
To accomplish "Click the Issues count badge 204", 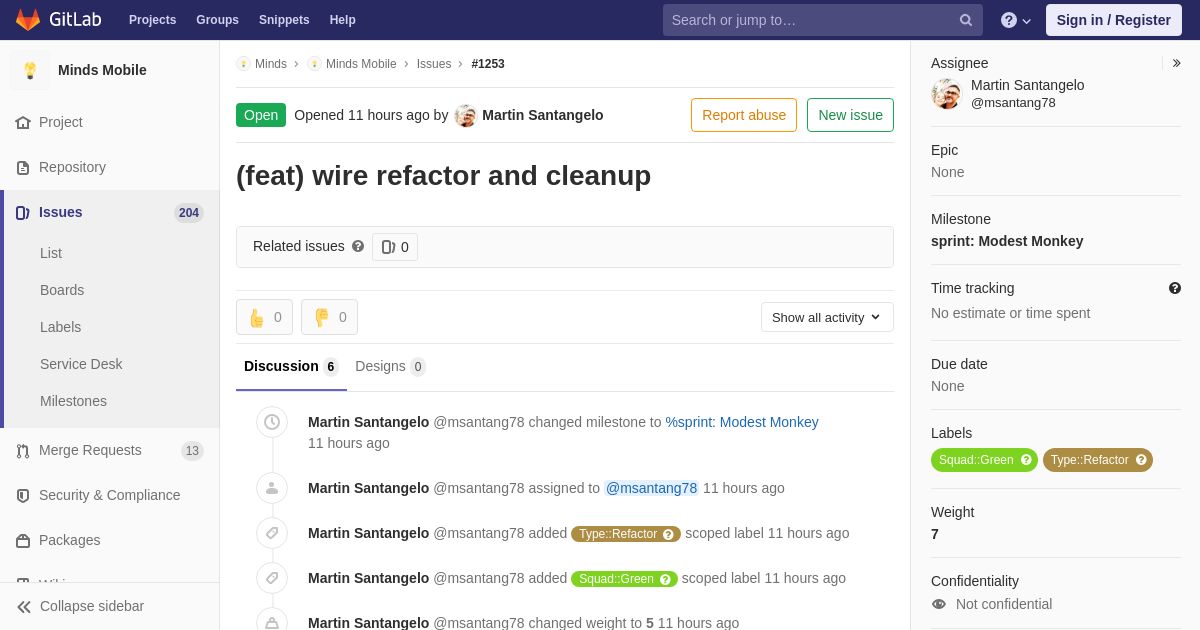I will click(189, 212).
